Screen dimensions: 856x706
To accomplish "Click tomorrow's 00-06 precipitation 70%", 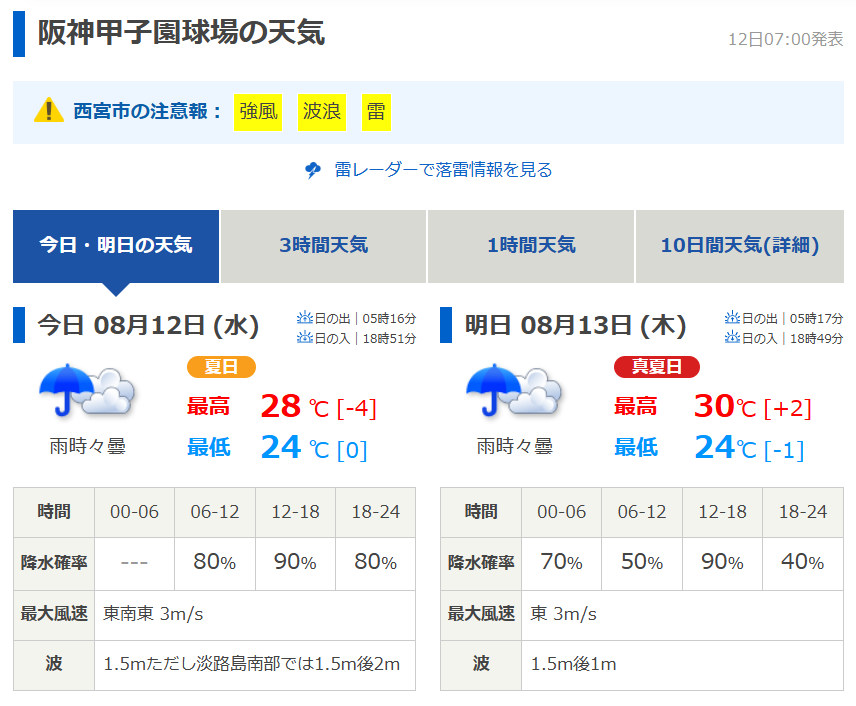I will 561,562.
